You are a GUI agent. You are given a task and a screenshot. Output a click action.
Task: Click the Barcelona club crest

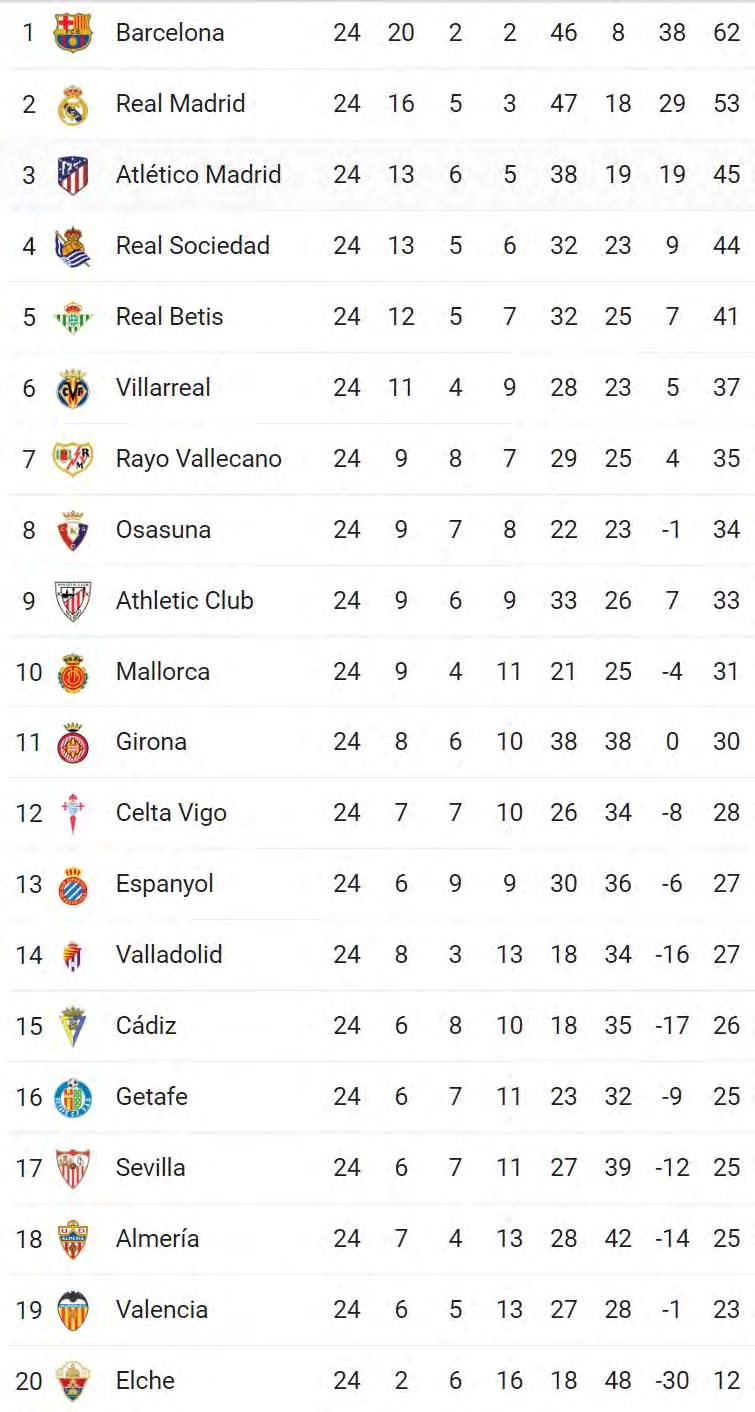(73, 33)
